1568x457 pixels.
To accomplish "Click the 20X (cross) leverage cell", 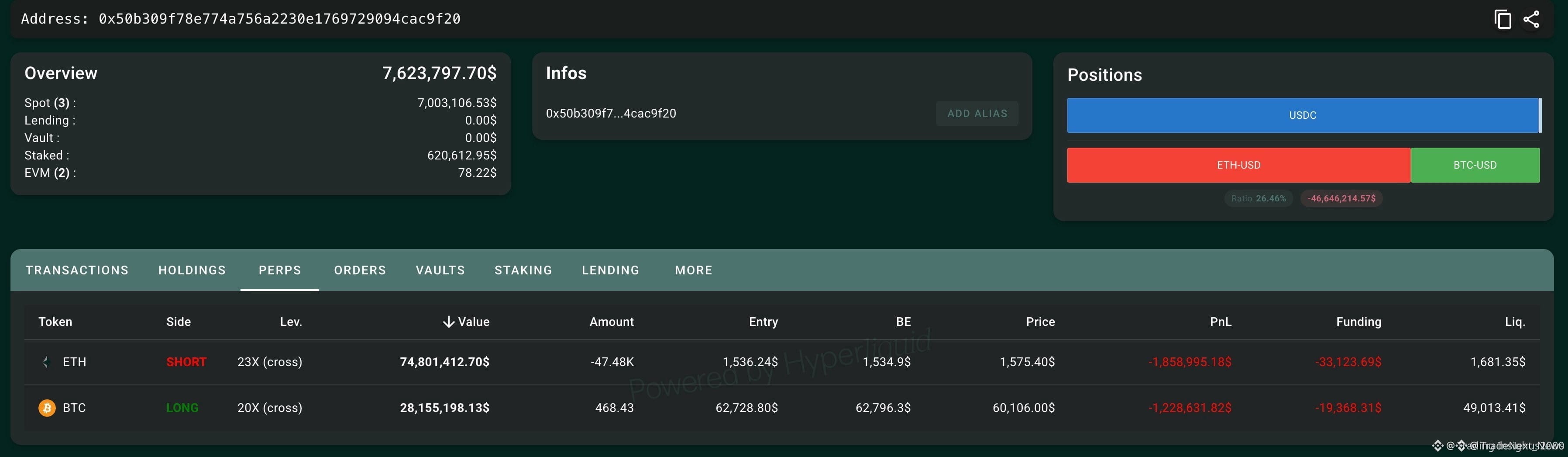I will coord(270,408).
